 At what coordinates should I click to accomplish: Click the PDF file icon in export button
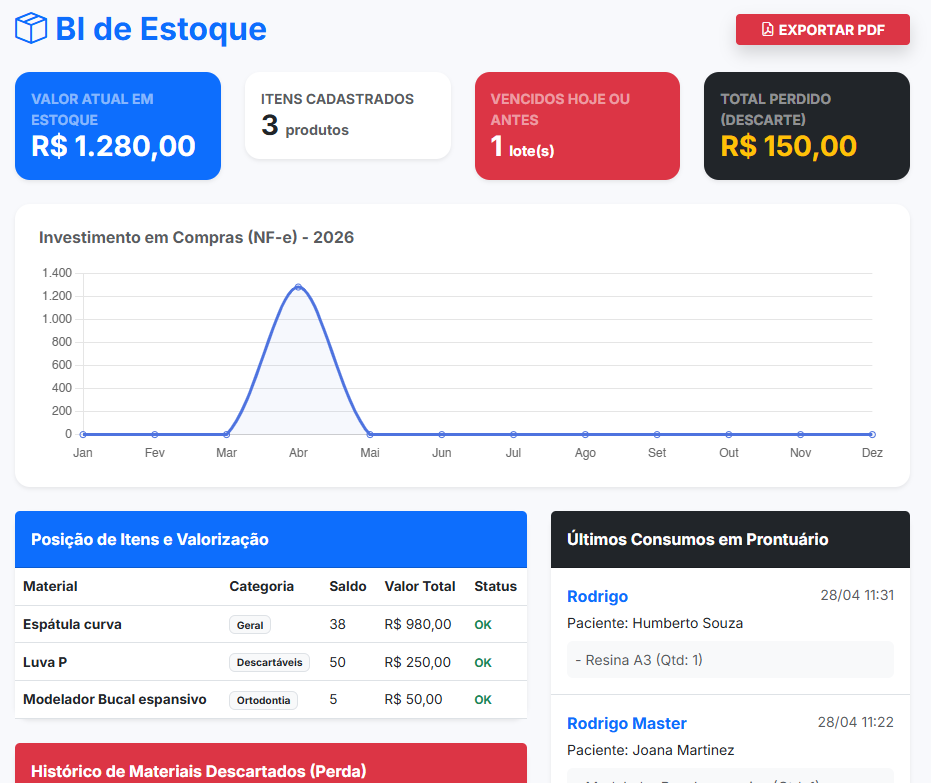pos(767,30)
